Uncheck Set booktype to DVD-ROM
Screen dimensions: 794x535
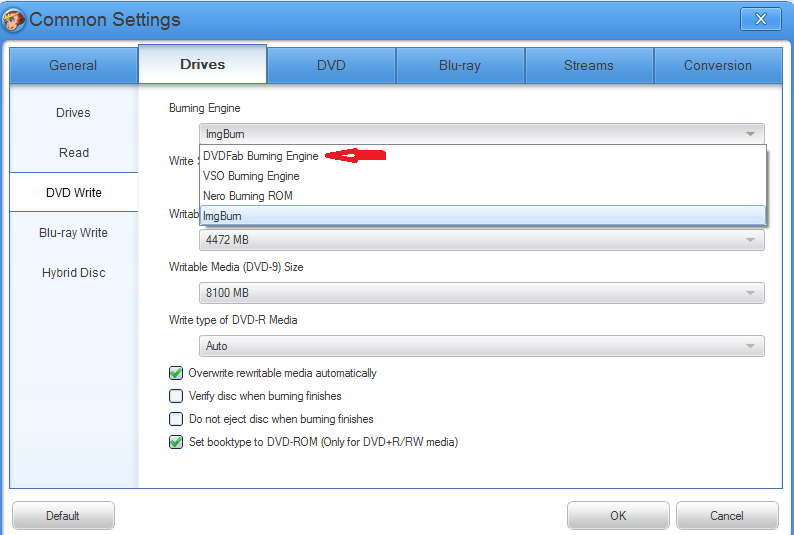176,442
